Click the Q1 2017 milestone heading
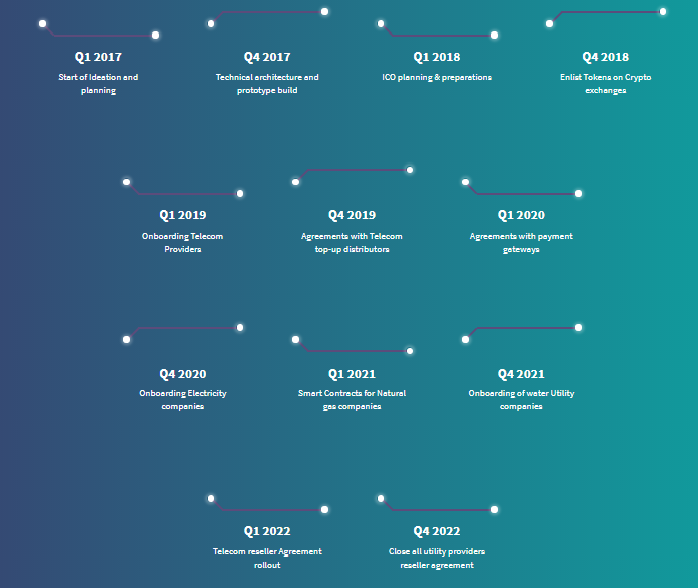The height and width of the screenshot is (588, 698). coord(98,57)
